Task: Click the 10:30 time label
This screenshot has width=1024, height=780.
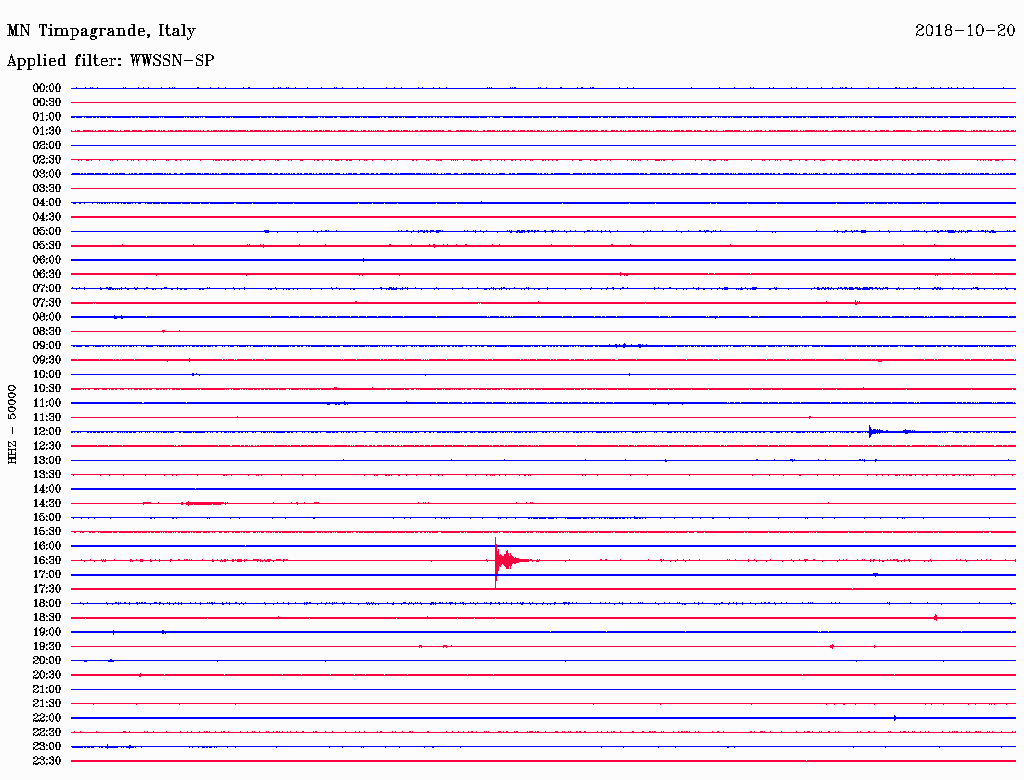Action: [47, 389]
